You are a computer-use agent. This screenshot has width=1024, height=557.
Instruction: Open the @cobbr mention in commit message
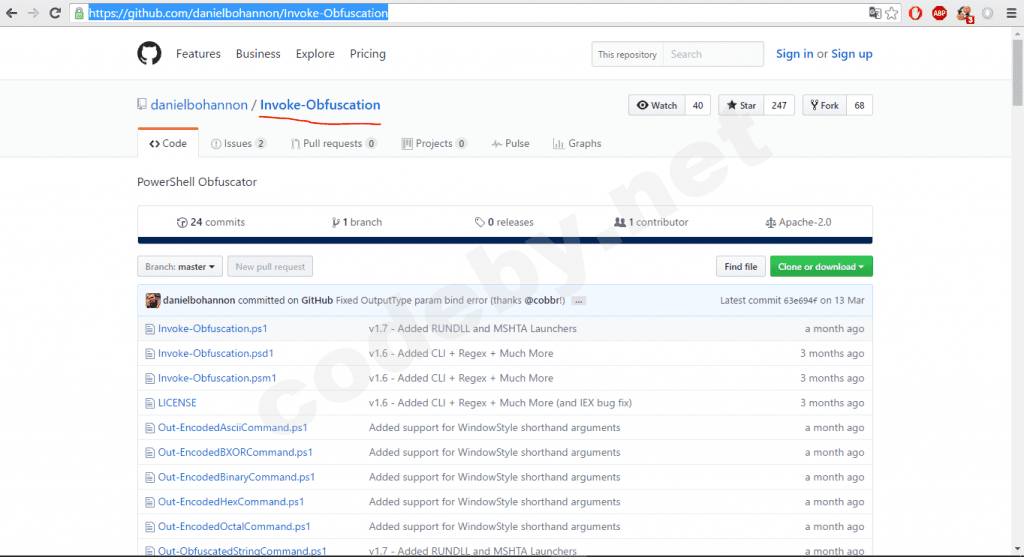(x=543, y=300)
